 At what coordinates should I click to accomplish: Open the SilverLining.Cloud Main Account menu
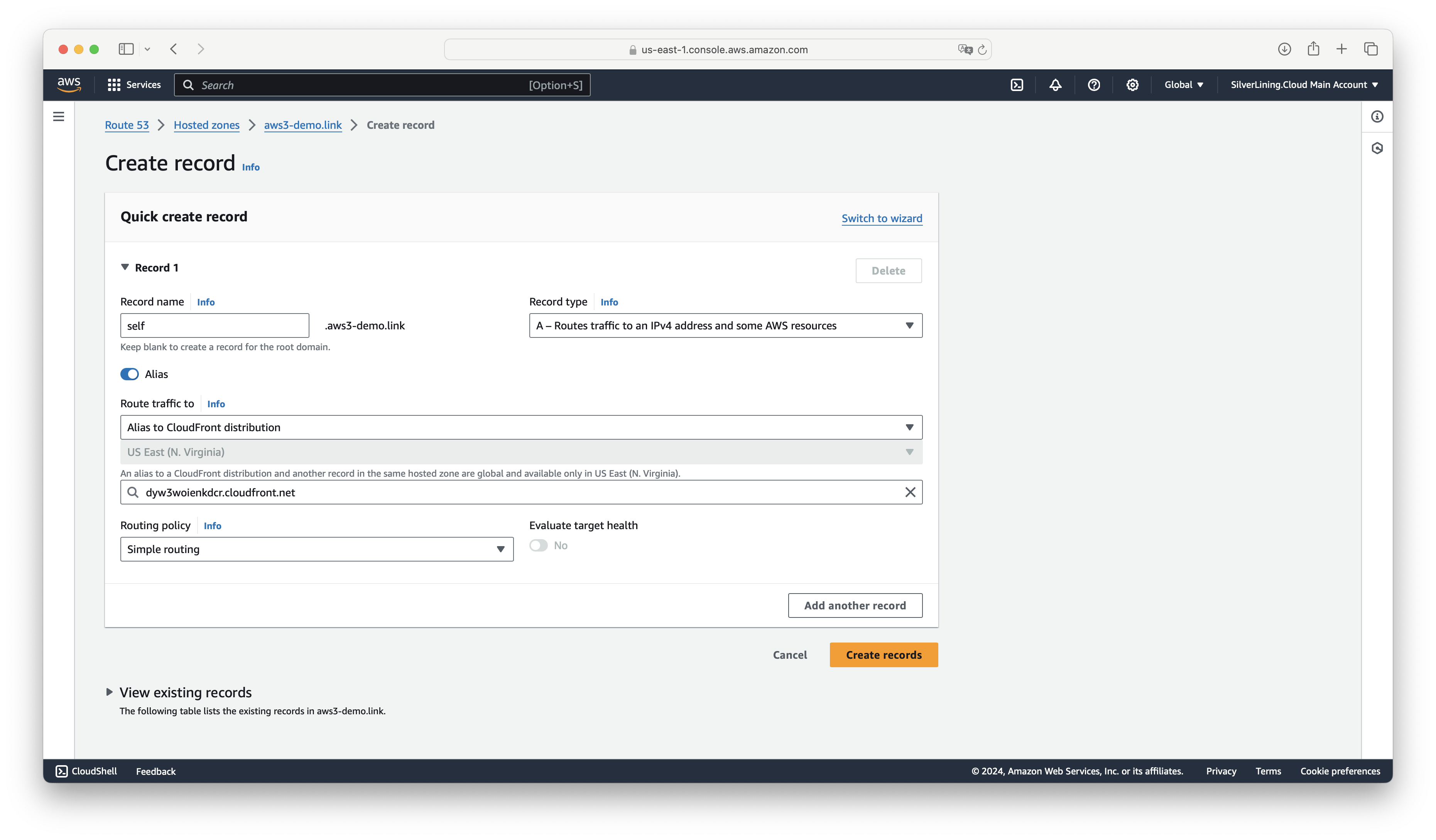click(1304, 85)
